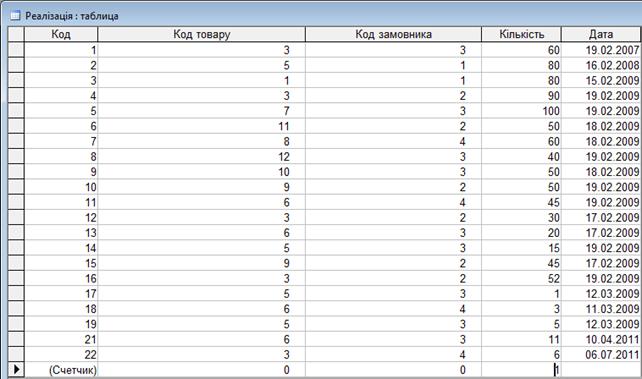The height and width of the screenshot is (379, 642).
Task: Click the date cell 06.07.2011
Action: (601, 354)
